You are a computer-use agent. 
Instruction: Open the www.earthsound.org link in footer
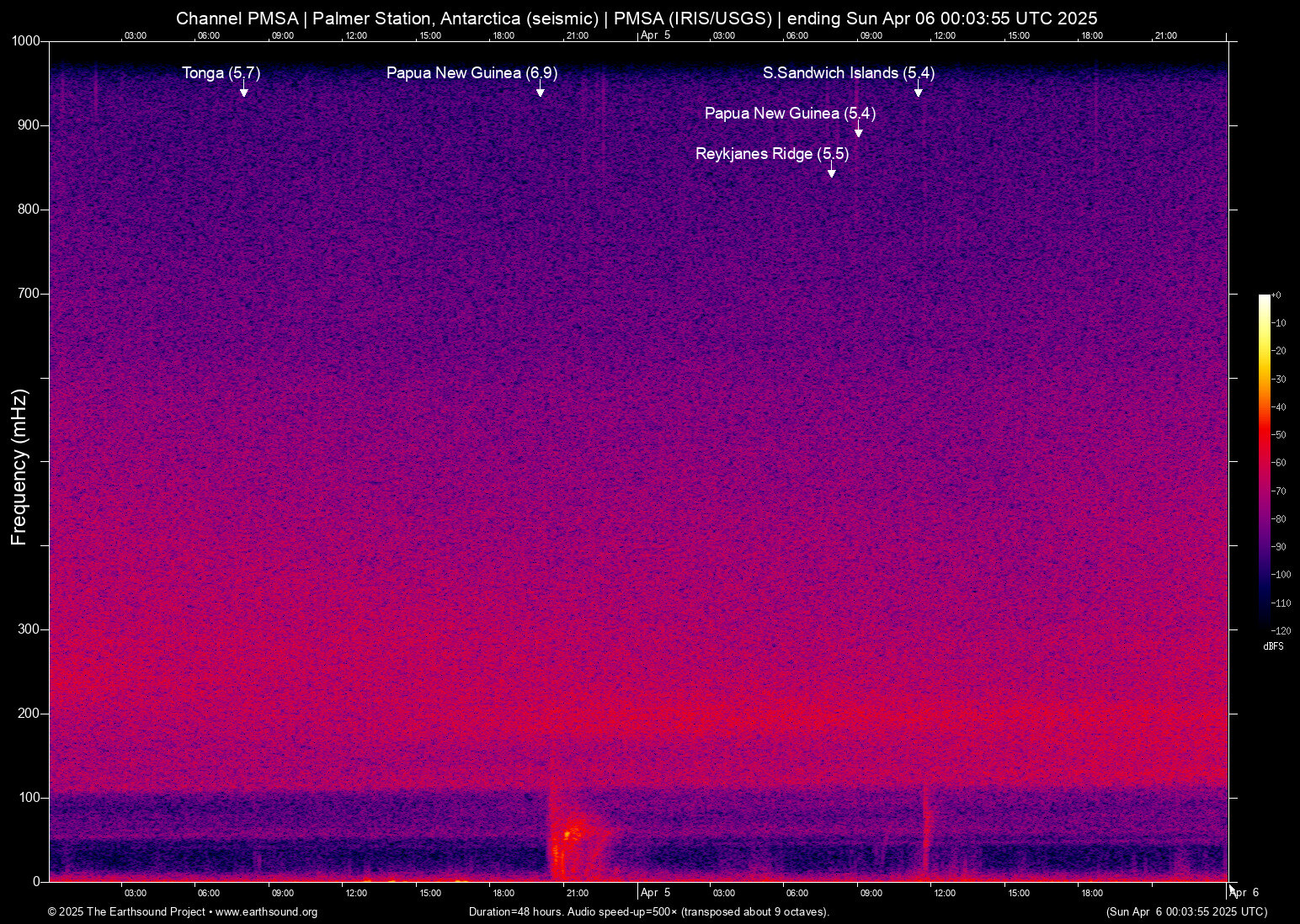[x=266, y=912]
